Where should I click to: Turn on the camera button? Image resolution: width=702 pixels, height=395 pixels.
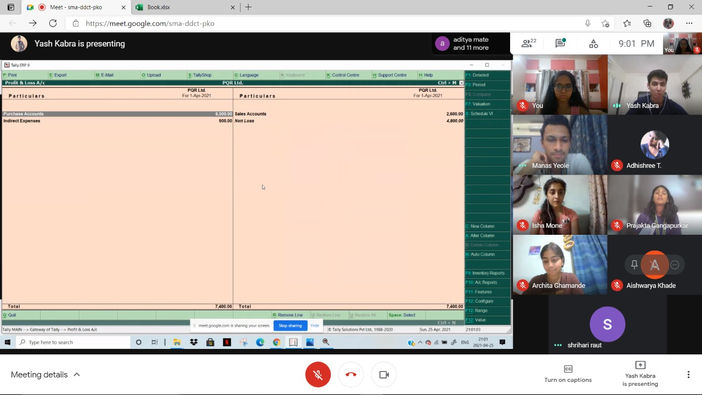pos(384,374)
